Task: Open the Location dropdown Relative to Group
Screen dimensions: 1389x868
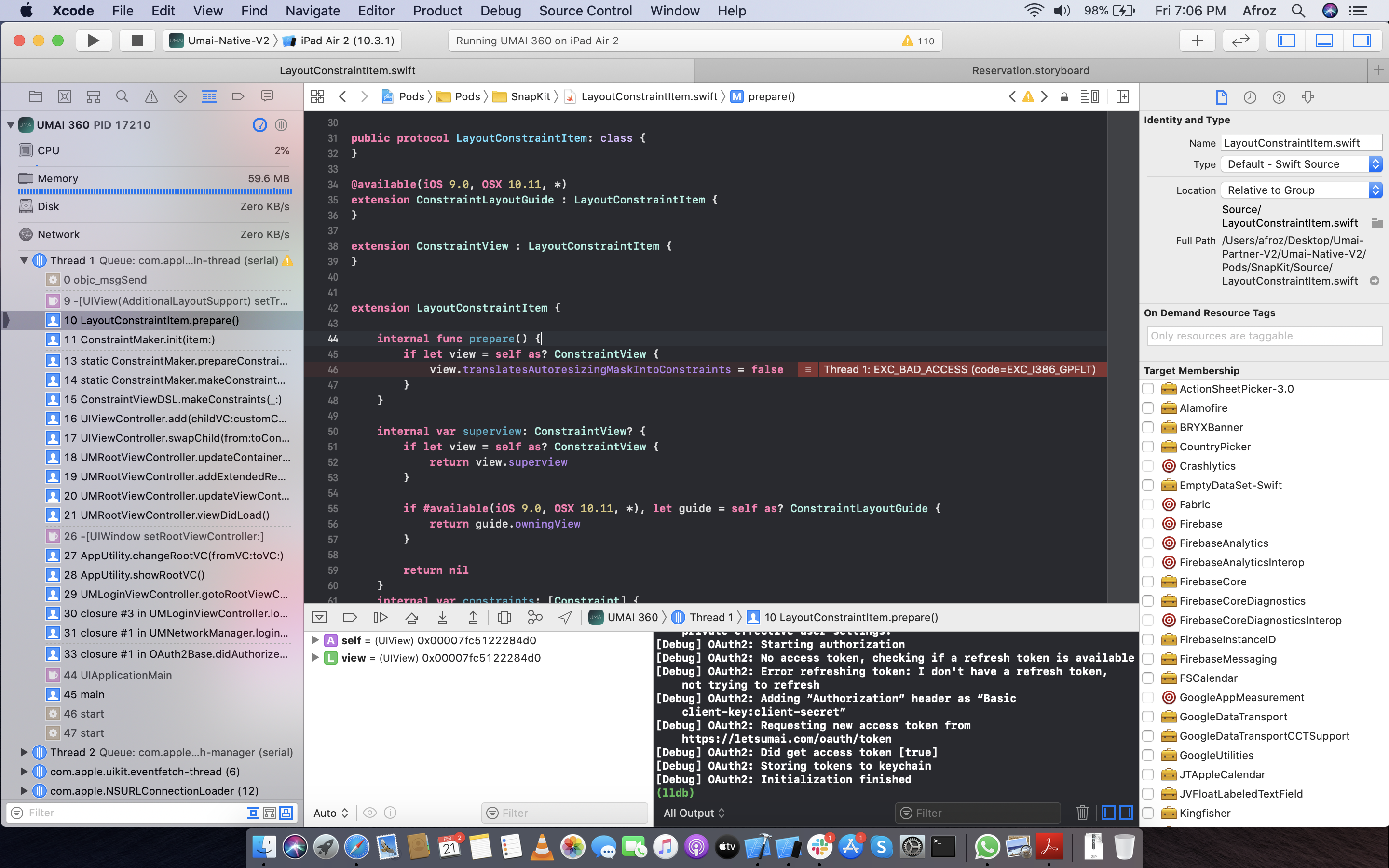Action: [x=1301, y=190]
